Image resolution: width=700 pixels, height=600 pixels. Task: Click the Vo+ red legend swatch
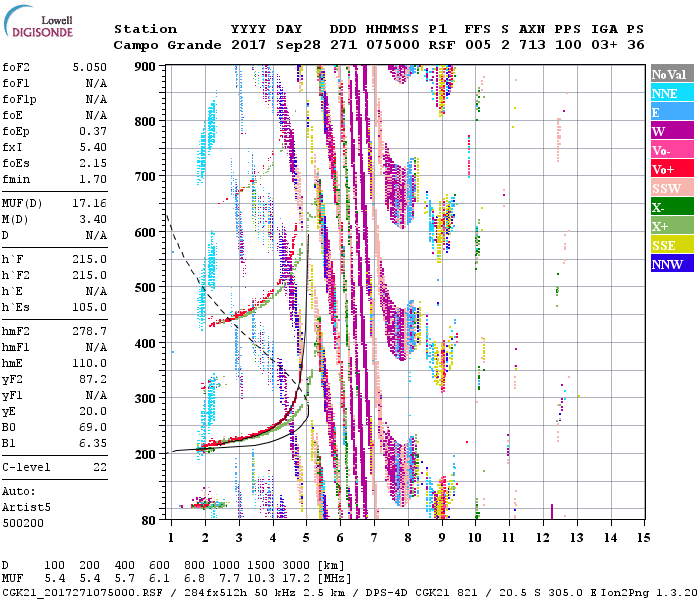672,169
